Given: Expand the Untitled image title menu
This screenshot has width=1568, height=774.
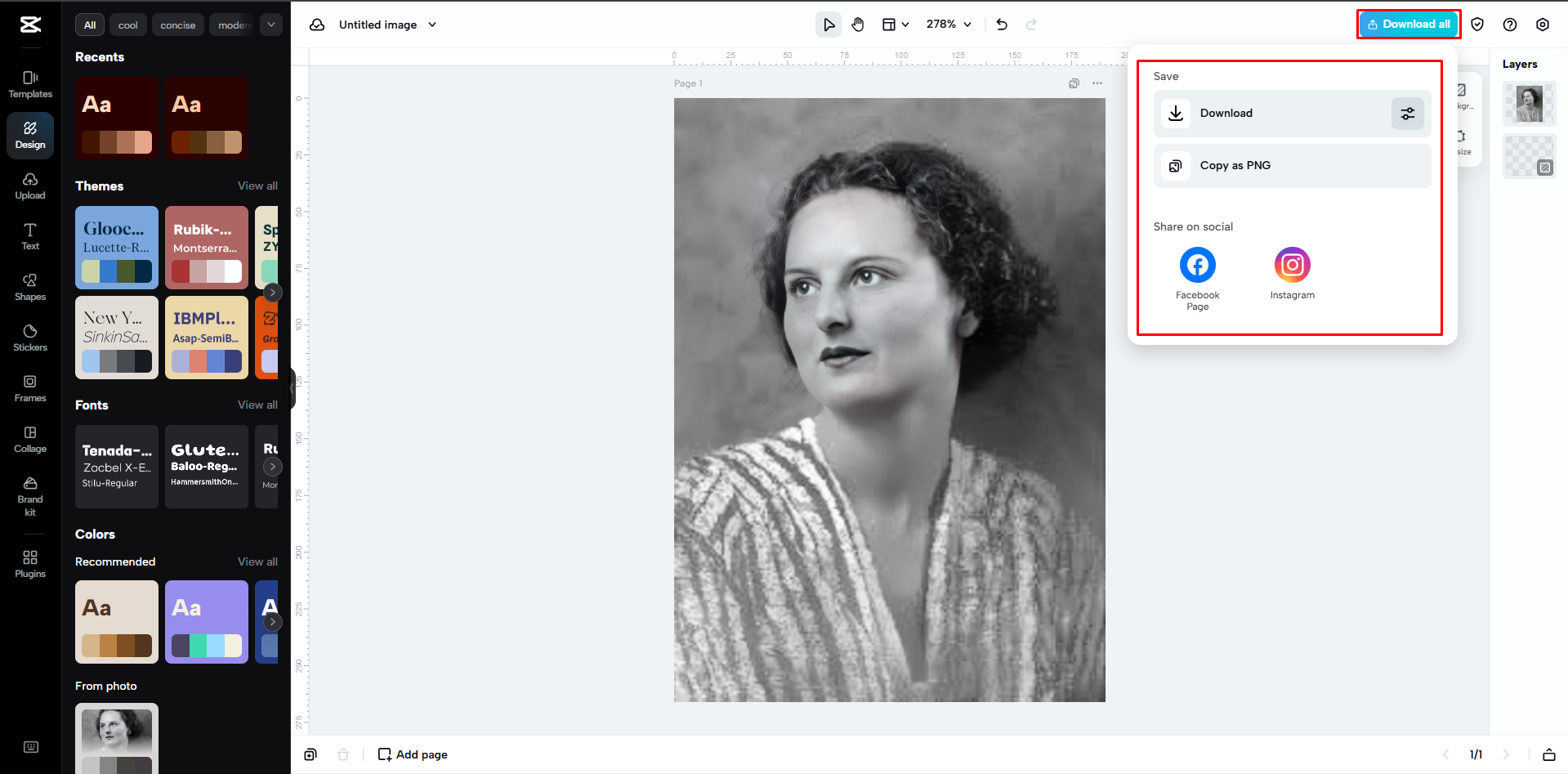Looking at the screenshot, I should pyautogui.click(x=432, y=24).
